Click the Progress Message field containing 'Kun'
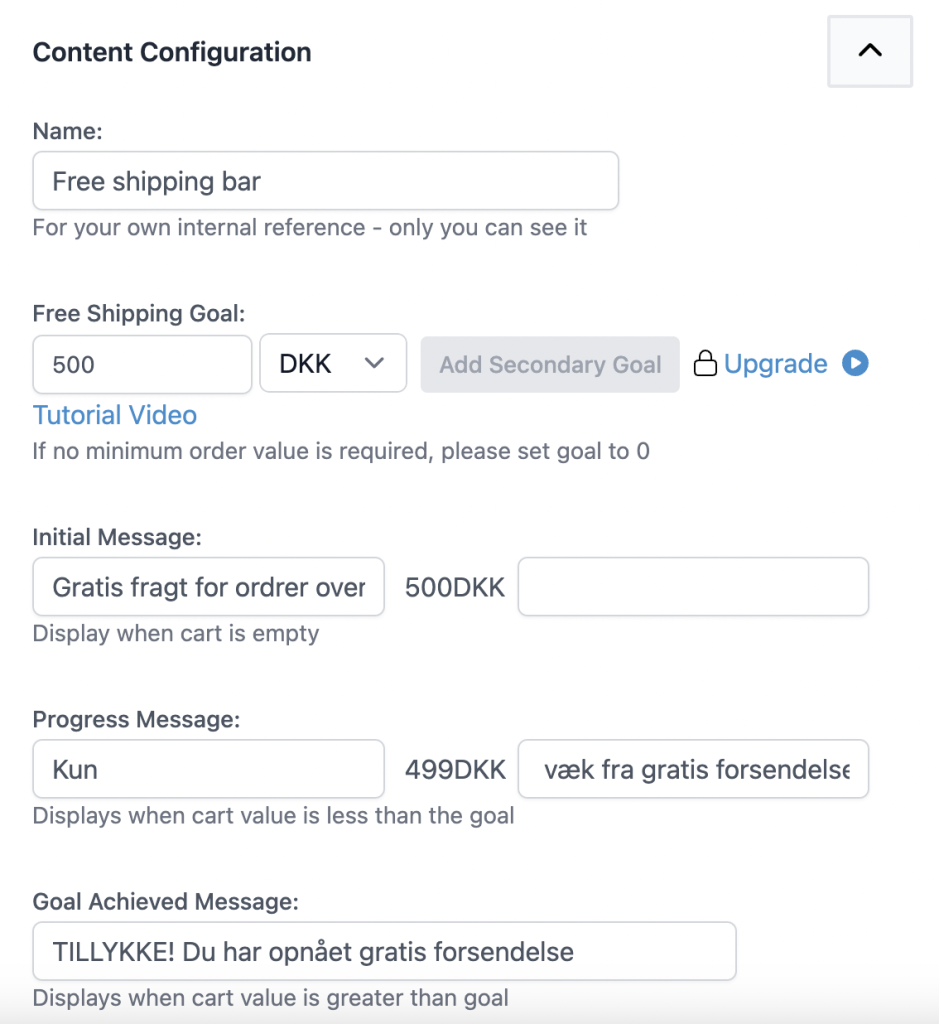Image resolution: width=939 pixels, height=1024 pixels. pyautogui.click(x=208, y=769)
